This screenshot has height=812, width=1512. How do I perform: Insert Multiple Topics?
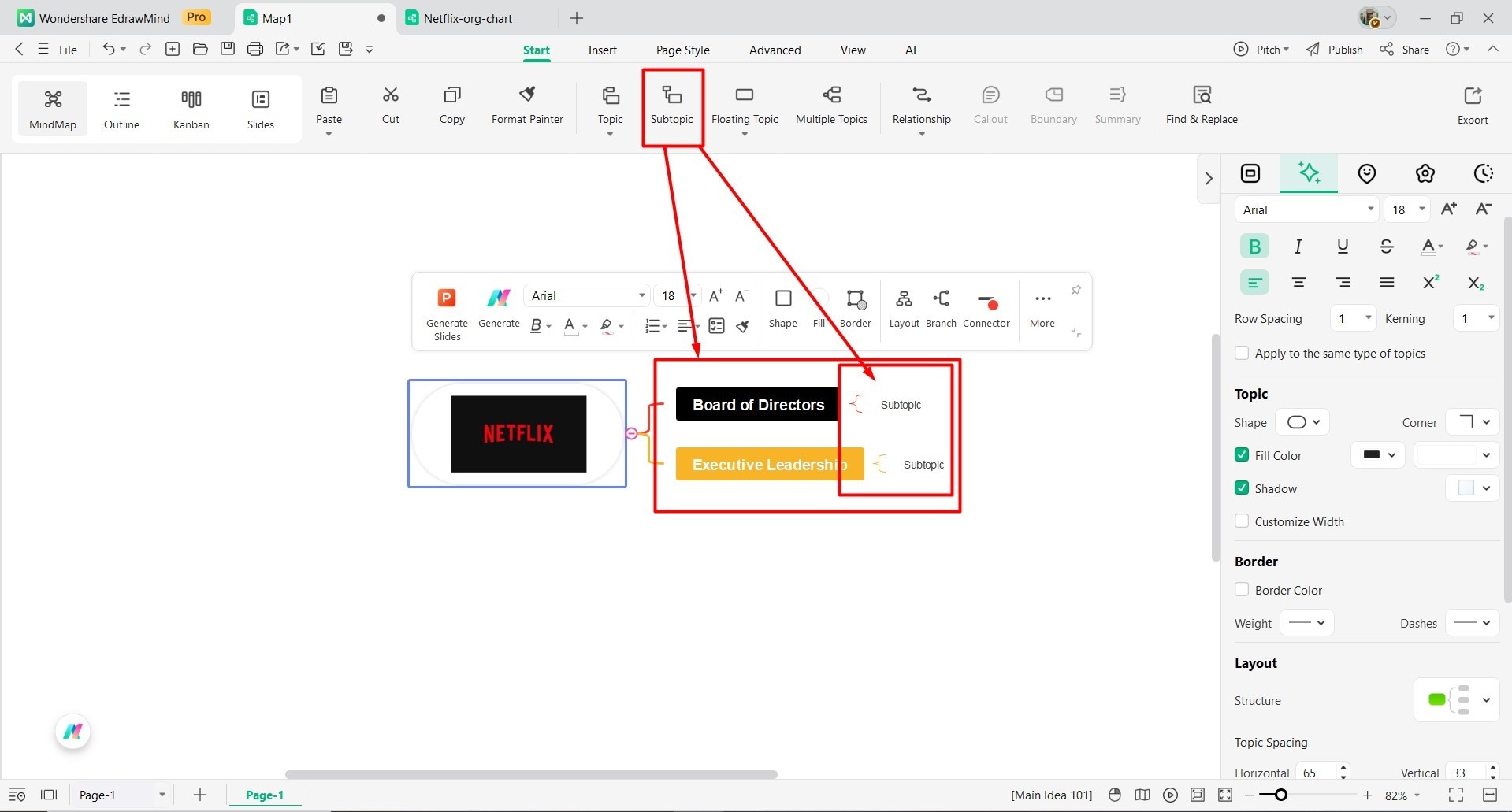[831, 106]
